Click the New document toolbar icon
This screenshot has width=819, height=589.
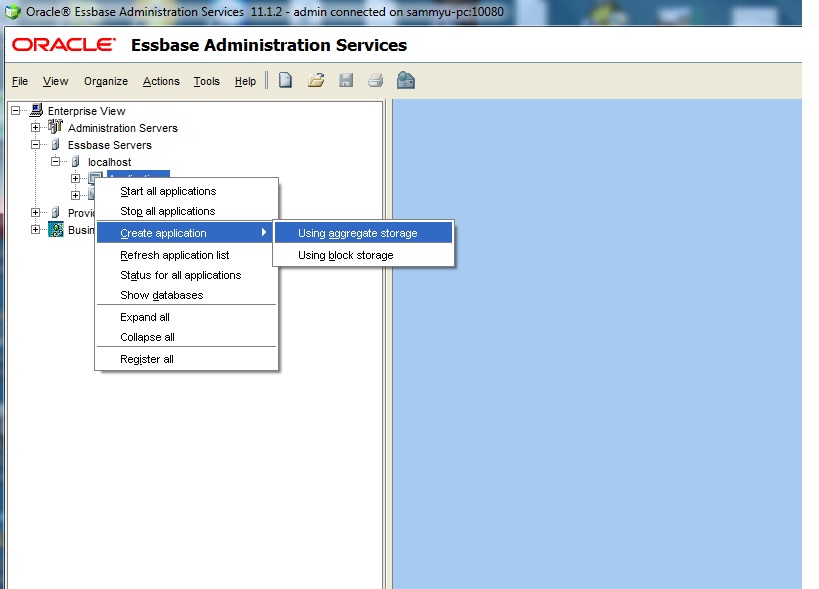[x=285, y=79]
